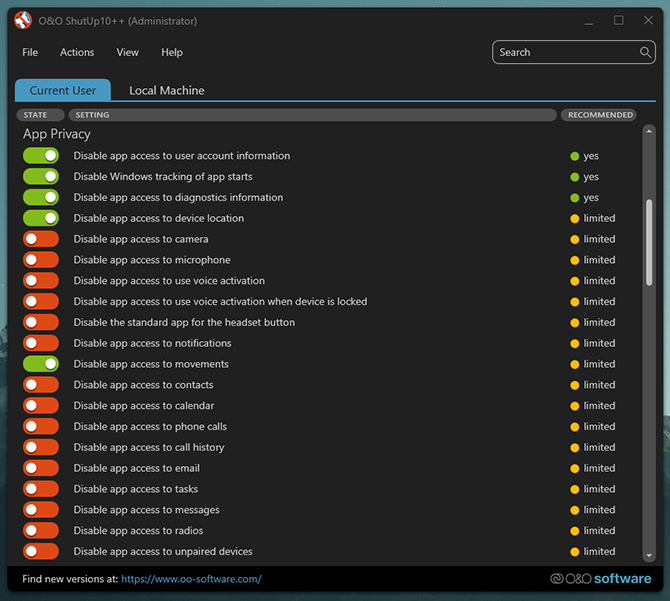
Task: Toggle Disable Windows tracking of app starts
Action: pos(41,176)
